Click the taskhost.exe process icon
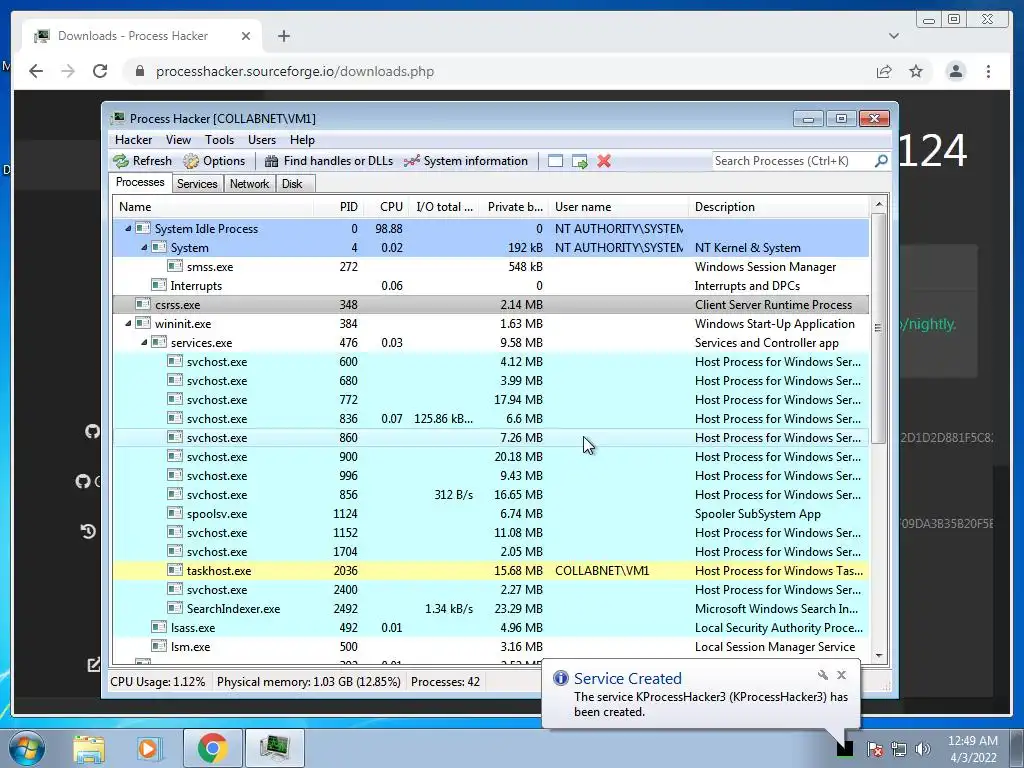The image size is (1024, 768). pyautogui.click(x=174, y=570)
